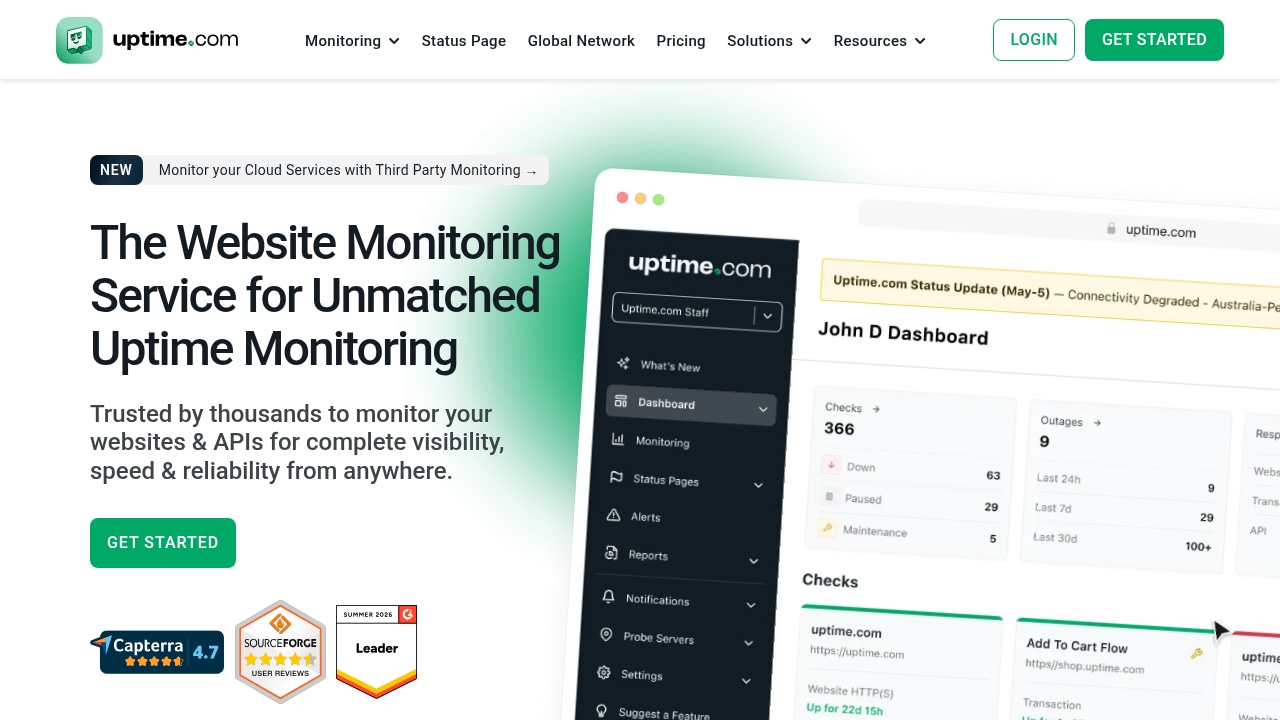Open the SourceForge User Reviews badge
The width and height of the screenshot is (1280, 720).
(x=280, y=652)
